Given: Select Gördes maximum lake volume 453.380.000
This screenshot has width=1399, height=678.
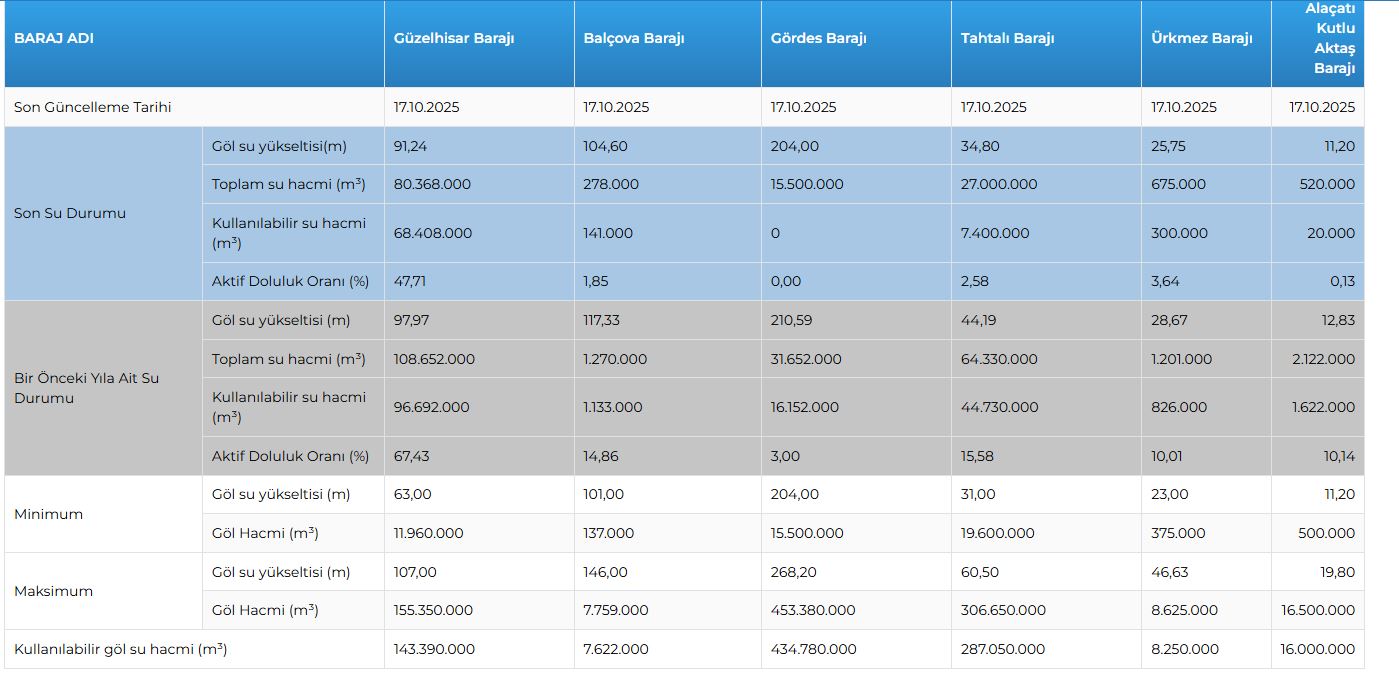Looking at the screenshot, I should point(813,610).
